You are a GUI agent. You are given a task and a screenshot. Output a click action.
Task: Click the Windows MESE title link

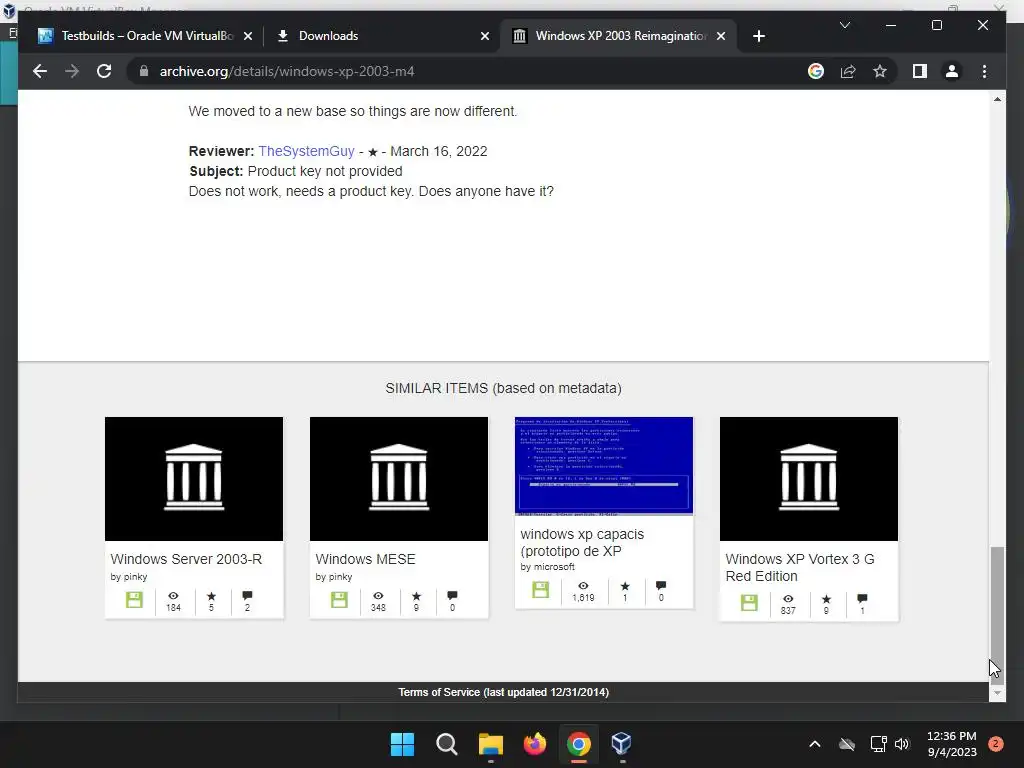click(x=365, y=559)
